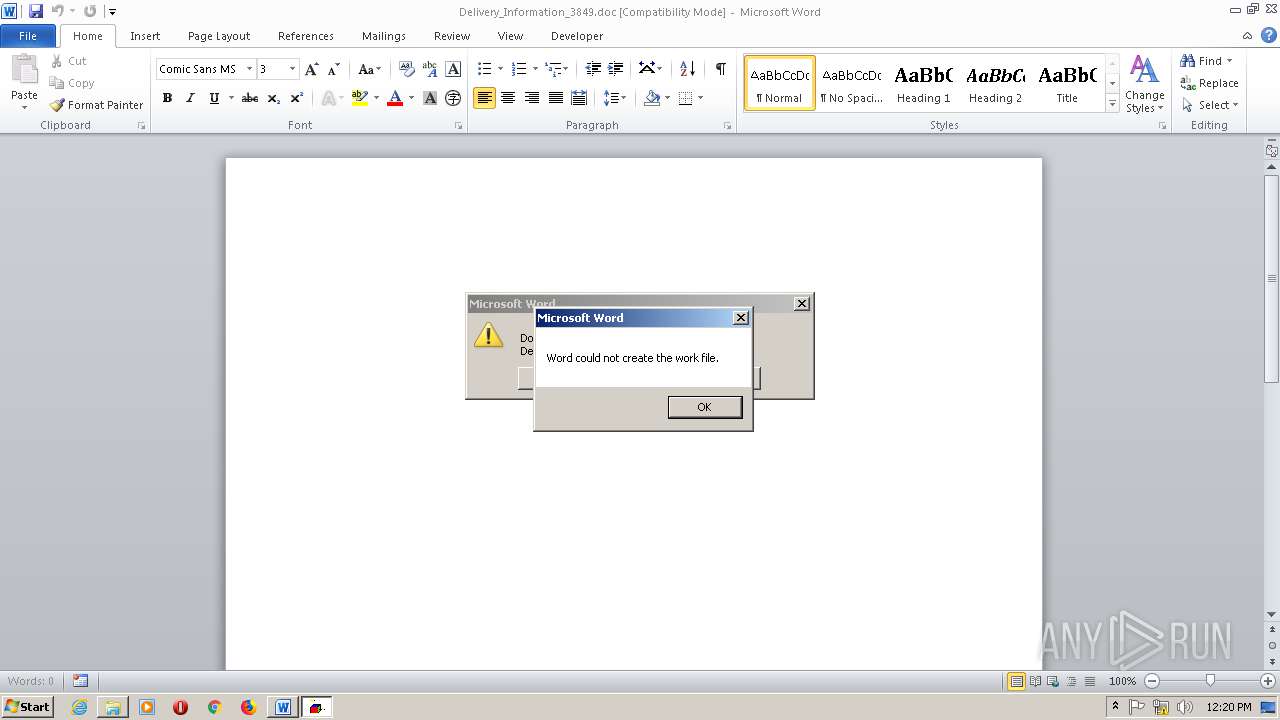Select the Format Painter tool
This screenshot has height=720, width=1280.
[x=96, y=105]
